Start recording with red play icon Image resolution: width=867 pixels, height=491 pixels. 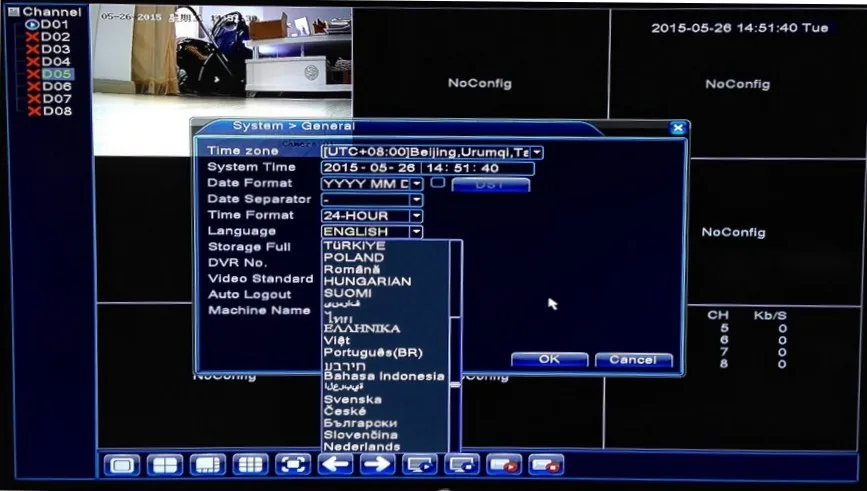(x=504, y=465)
